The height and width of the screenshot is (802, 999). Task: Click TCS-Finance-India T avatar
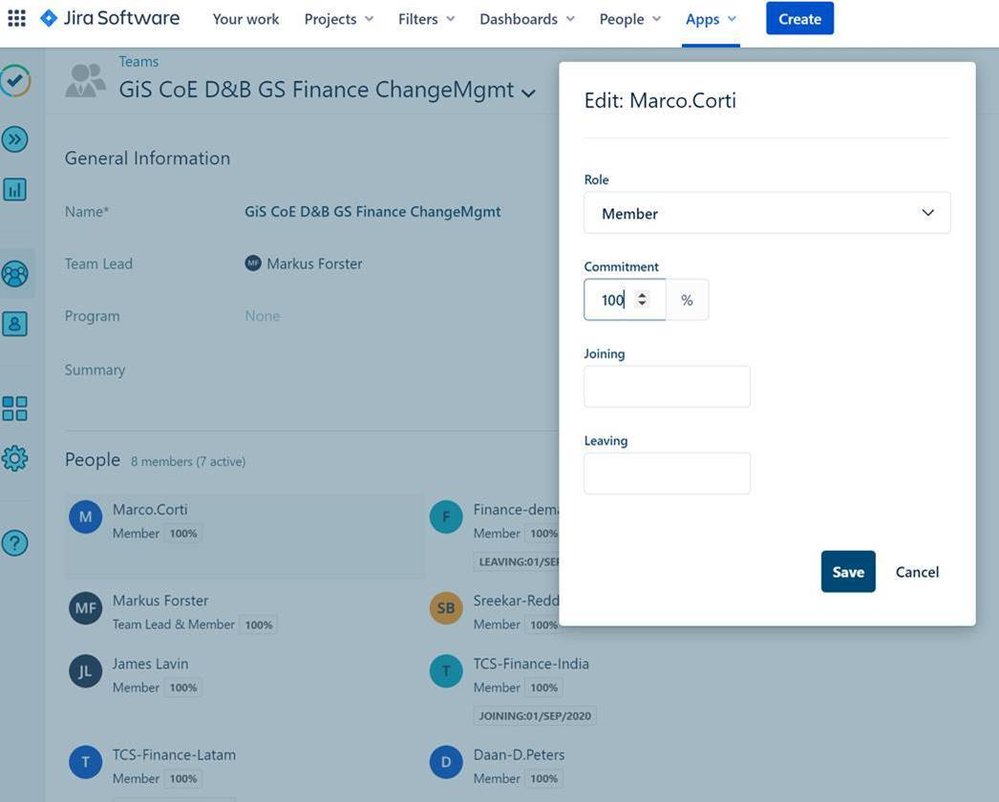click(x=446, y=671)
